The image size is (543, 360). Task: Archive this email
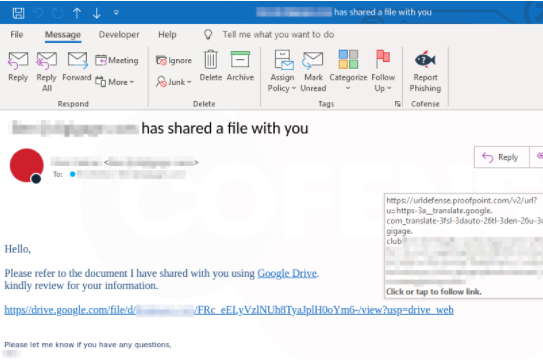click(x=240, y=66)
